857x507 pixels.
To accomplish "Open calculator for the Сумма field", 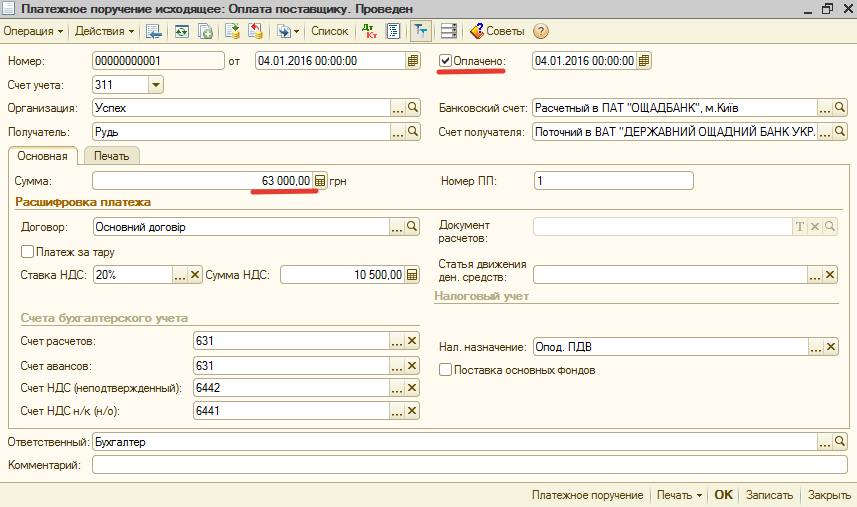I will tap(320, 181).
